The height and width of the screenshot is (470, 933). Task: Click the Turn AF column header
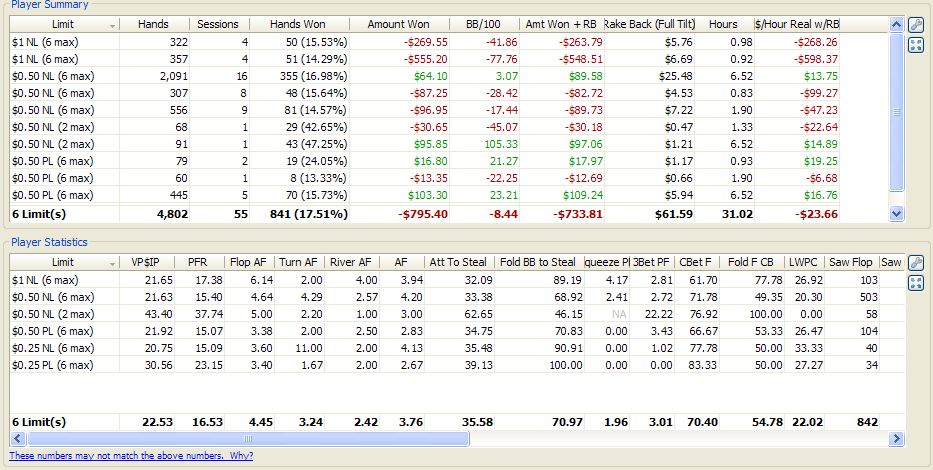click(298, 262)
